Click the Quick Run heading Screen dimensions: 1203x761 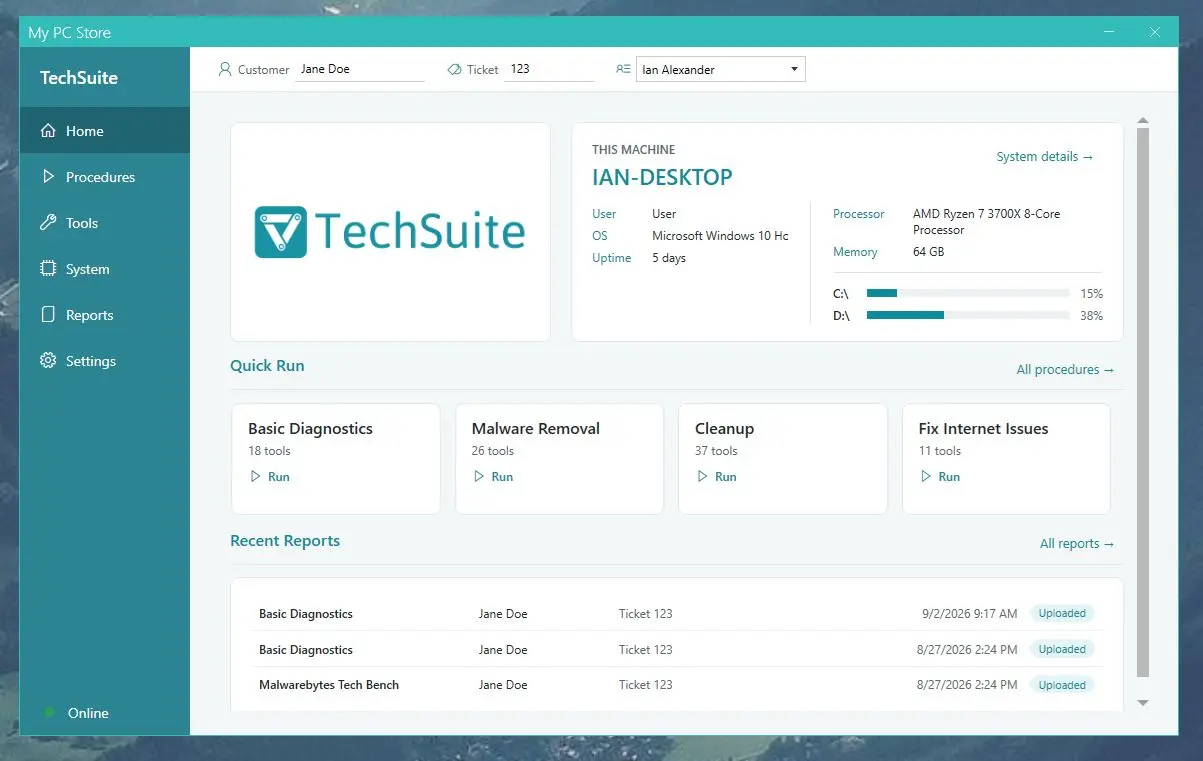[267, 366]
